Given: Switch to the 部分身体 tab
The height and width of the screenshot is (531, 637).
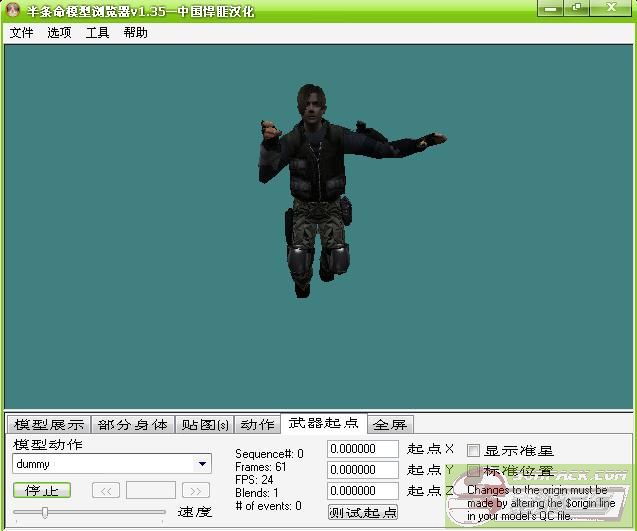Looking at the screenshot, I should [133, 425].
